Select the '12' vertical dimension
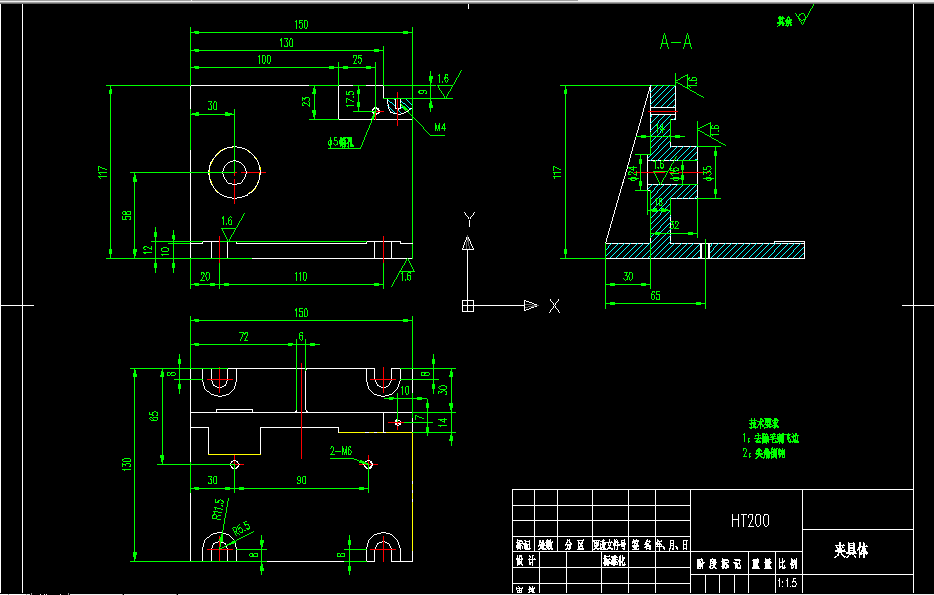Screen dimensions: 934x595 click(148, 249)
